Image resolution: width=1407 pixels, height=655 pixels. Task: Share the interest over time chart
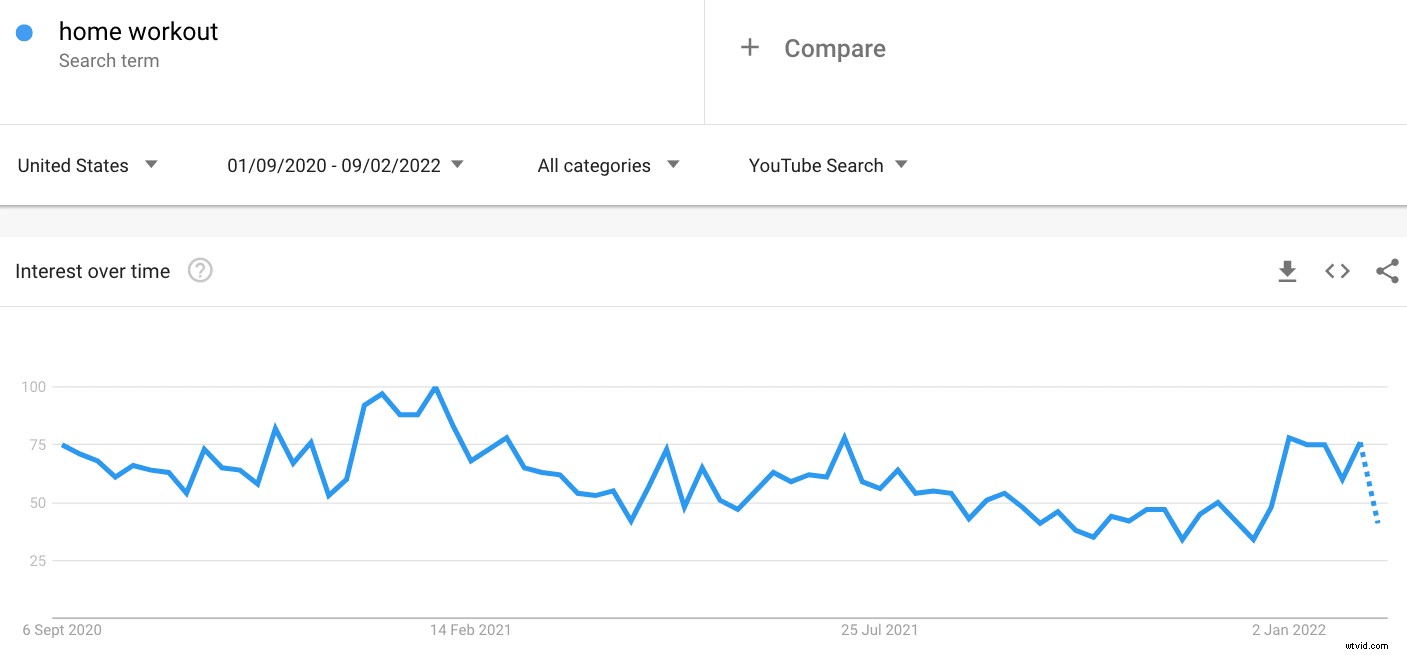pos(1387,270)
